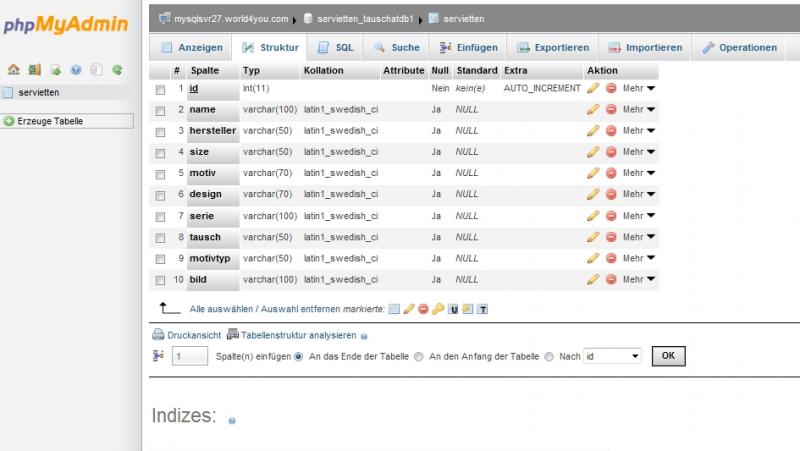Open the Nach column dropdown showing id
This screenshot has width=800, height=451.
pos(612,356)
